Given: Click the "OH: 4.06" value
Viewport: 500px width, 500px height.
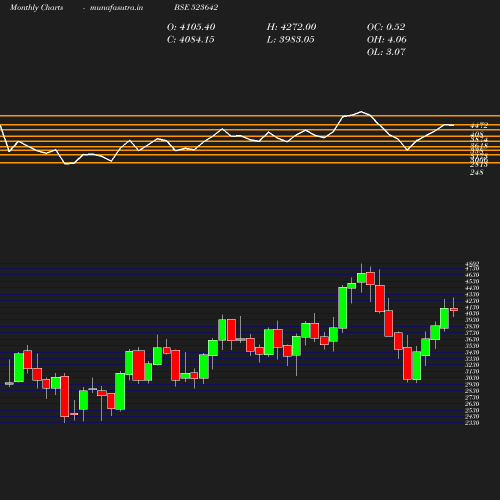Looking at the screenshot, I should point(387,40).
